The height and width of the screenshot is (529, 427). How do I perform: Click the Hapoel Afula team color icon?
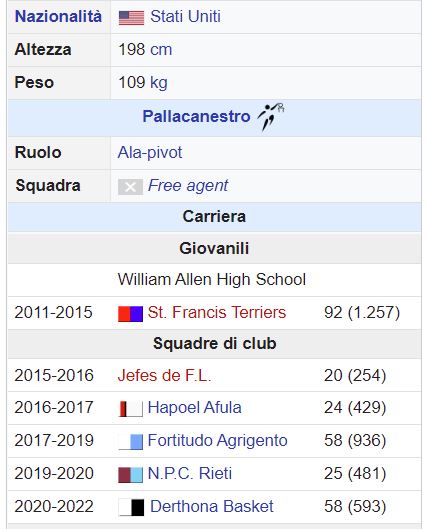[130, 408]
